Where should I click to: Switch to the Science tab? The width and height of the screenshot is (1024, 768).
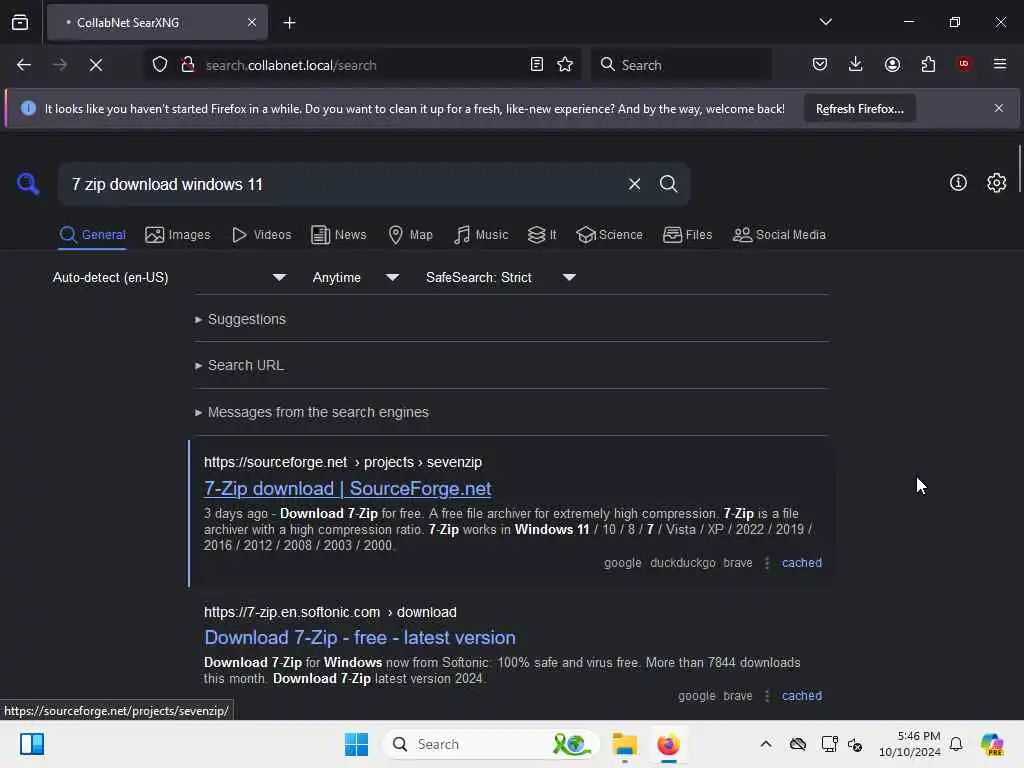tap(609, 234)
